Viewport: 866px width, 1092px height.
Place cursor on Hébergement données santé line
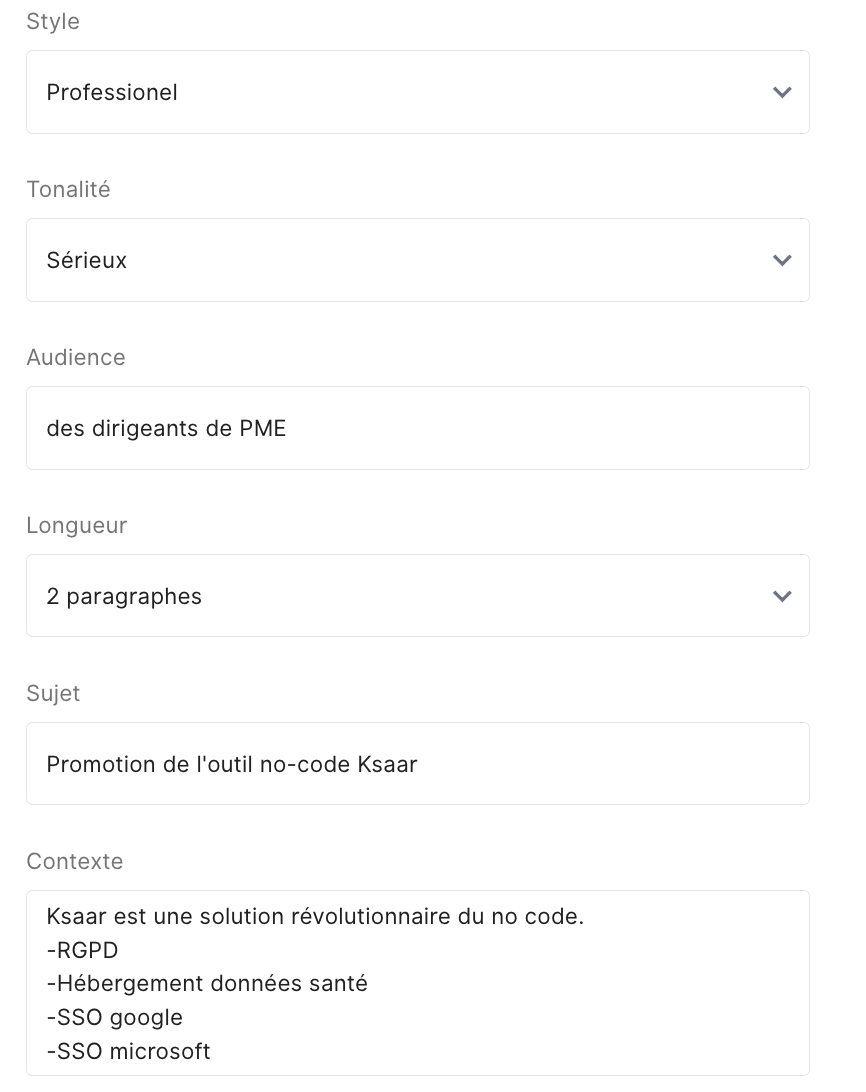208,984
